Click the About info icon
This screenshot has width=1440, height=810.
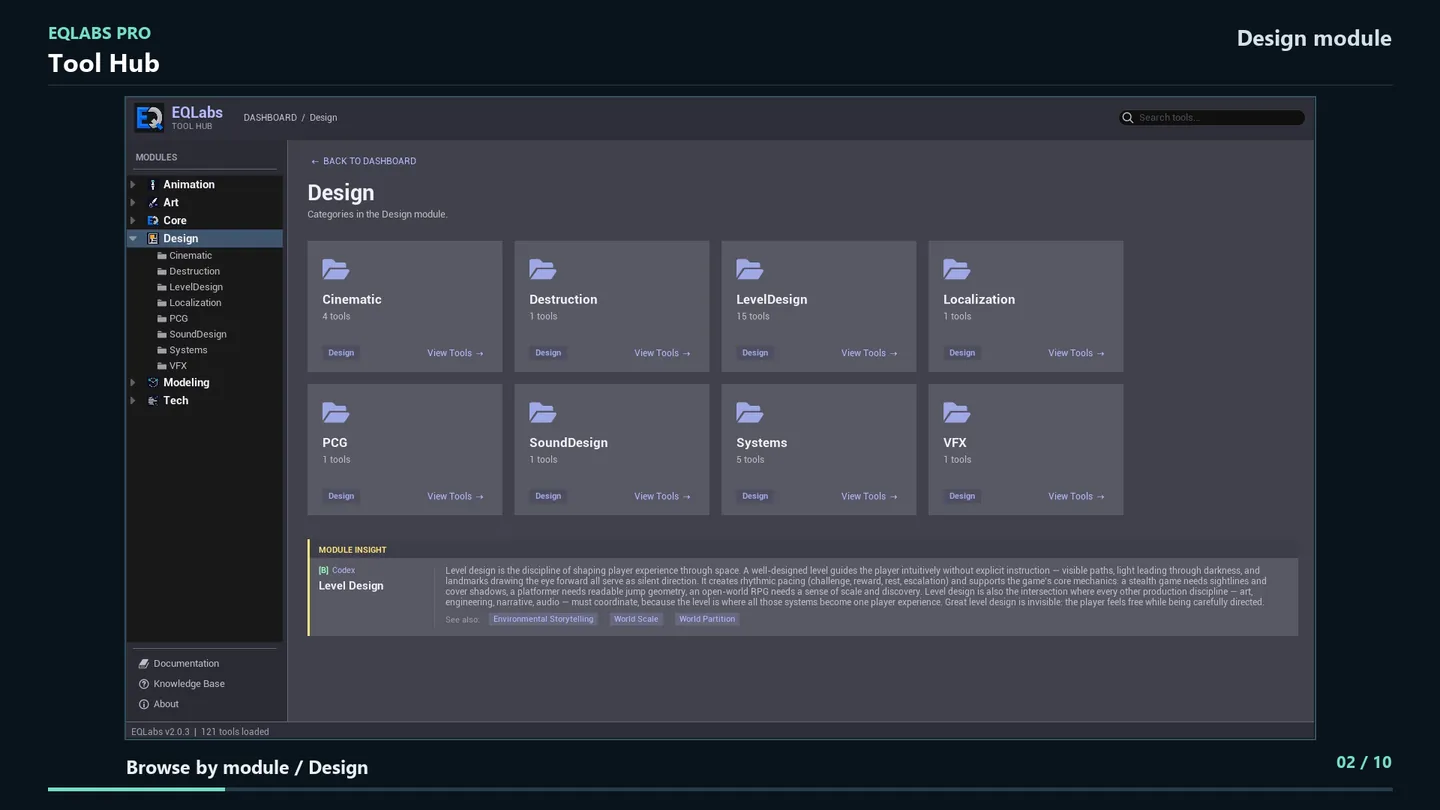coord(144,704)
